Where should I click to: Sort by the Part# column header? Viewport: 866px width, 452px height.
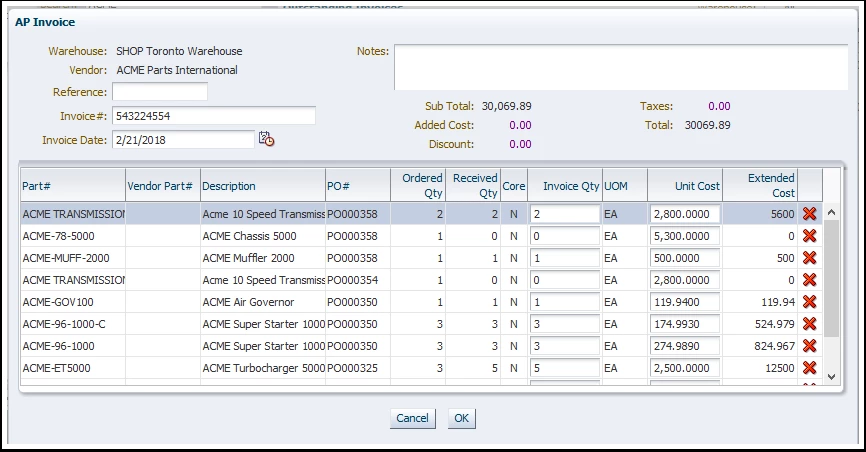[73, 186]
